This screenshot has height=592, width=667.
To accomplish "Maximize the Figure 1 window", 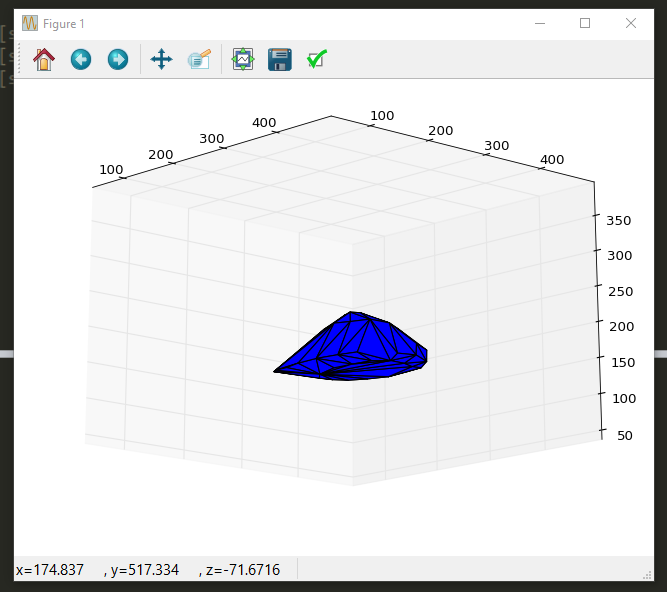I will (585, 23).
